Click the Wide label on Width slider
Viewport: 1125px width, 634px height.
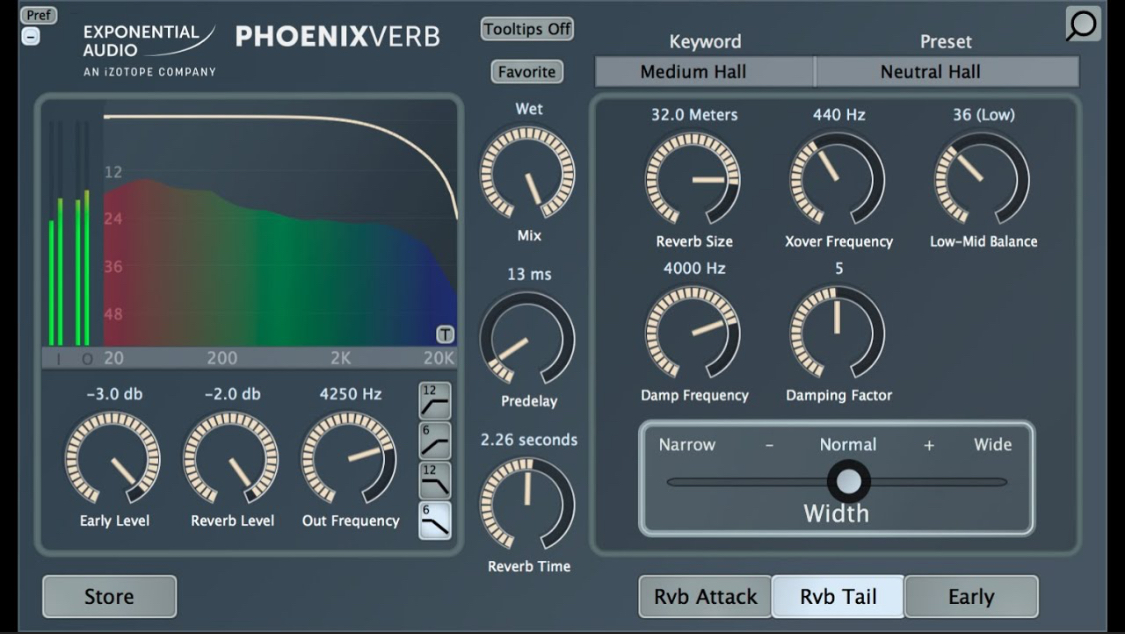click(993, 445)
